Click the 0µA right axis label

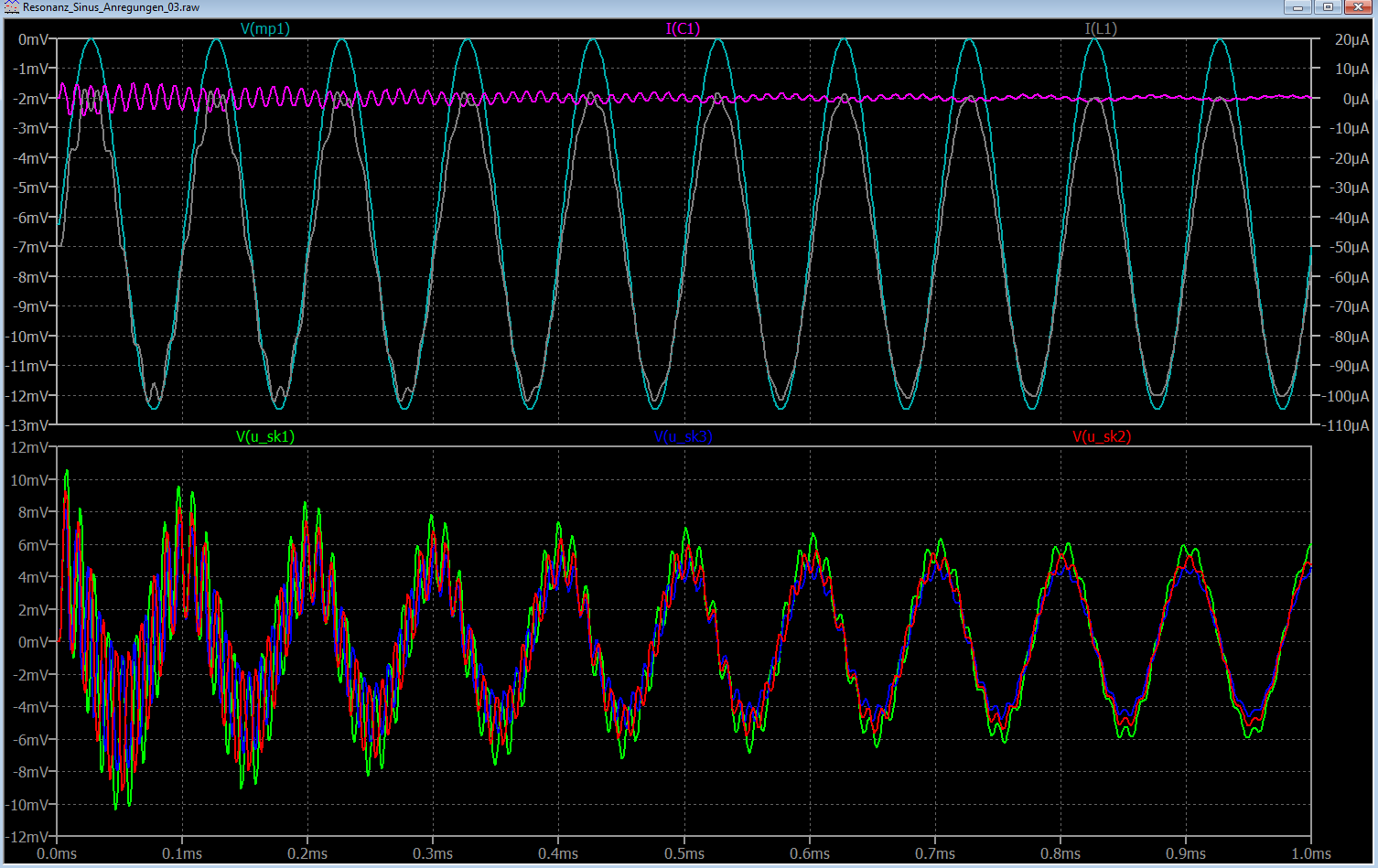tap(1356, 99)
